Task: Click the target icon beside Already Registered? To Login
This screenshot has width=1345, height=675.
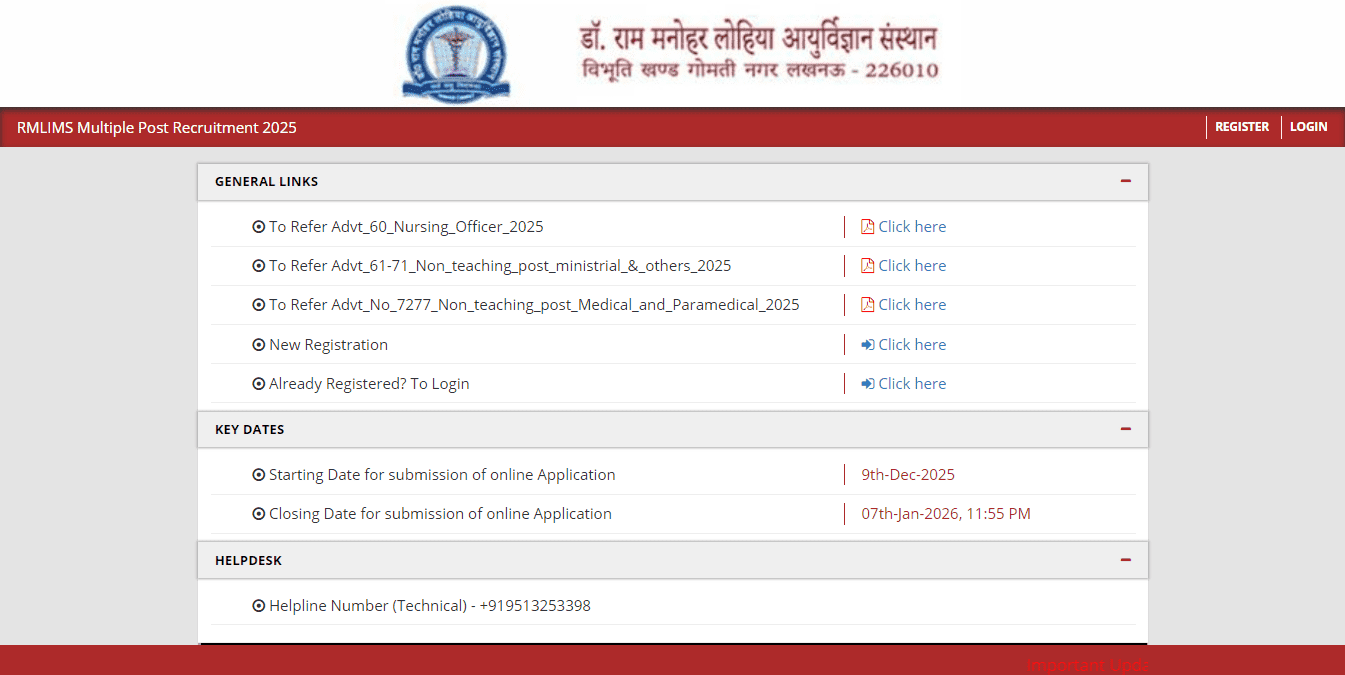Action: [x=259, y=383]
